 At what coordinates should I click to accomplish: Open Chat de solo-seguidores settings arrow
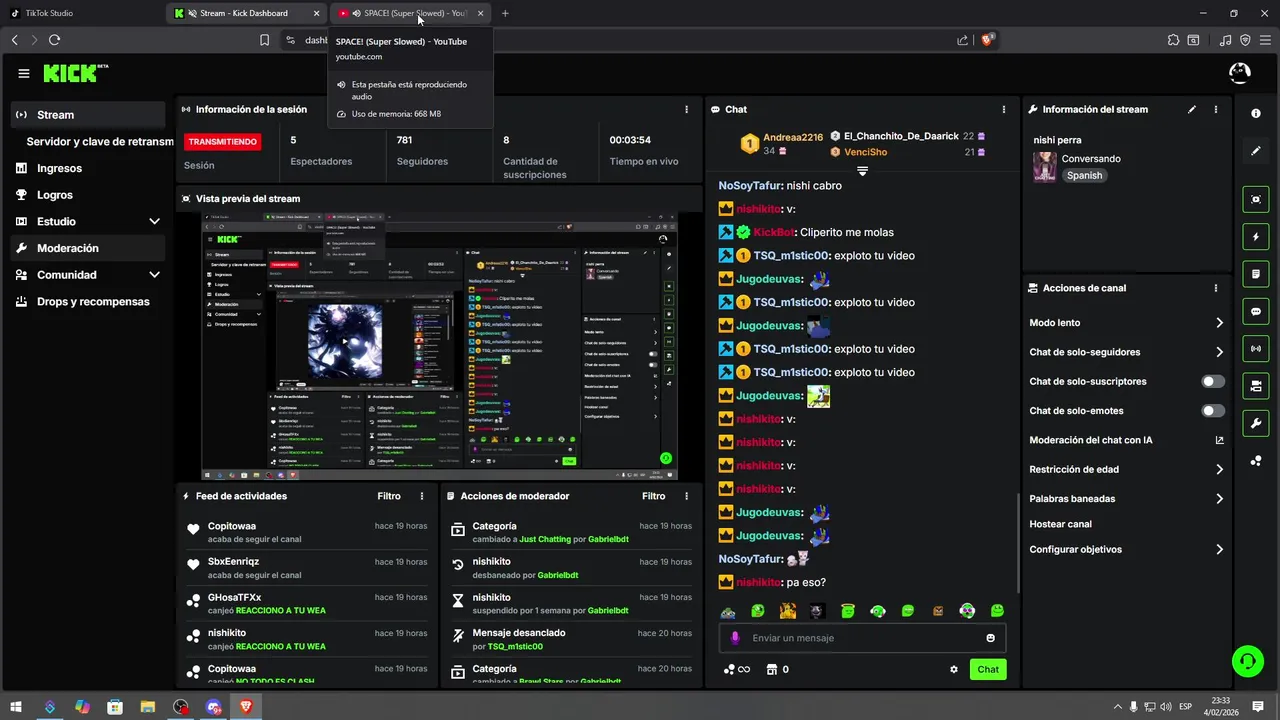pos(1219,352)
